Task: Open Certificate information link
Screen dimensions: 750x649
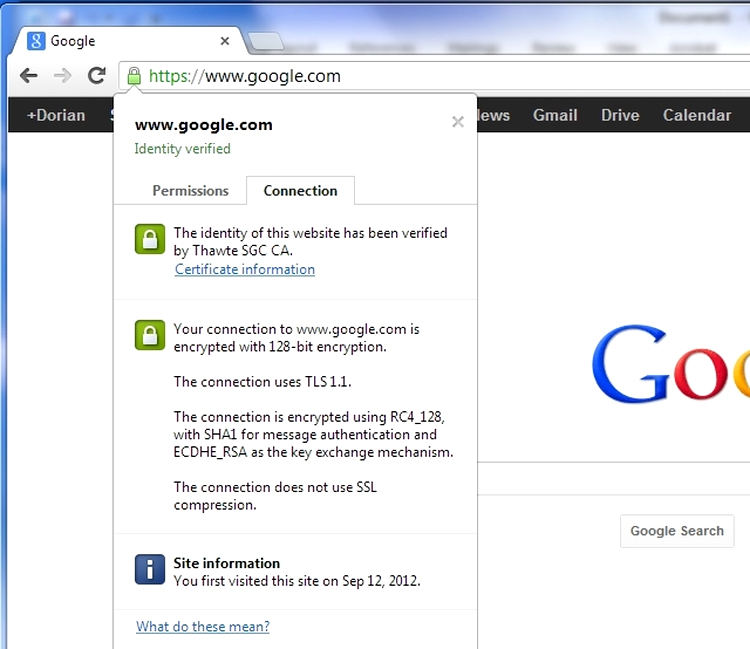Action: pyautogui.click(x=245, y=269)
